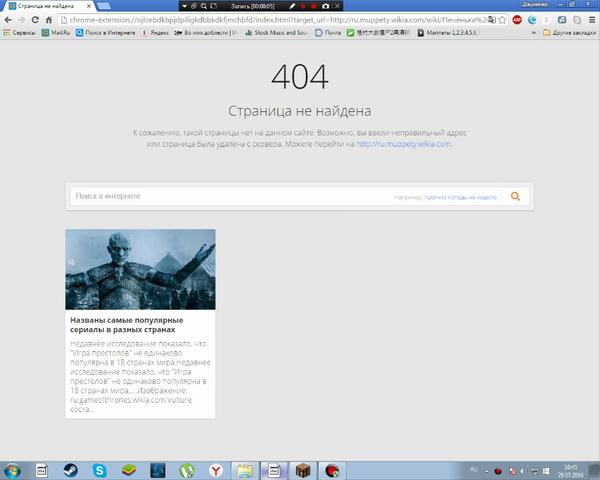The image size is (600, 480).
Task: Close the Страница не найдена tab
Action: coord(89,6)
